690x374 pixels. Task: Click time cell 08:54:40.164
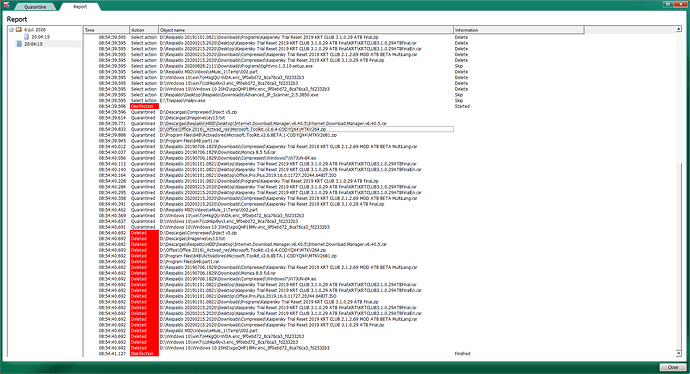pyautogui.click(x=112, y=175)
